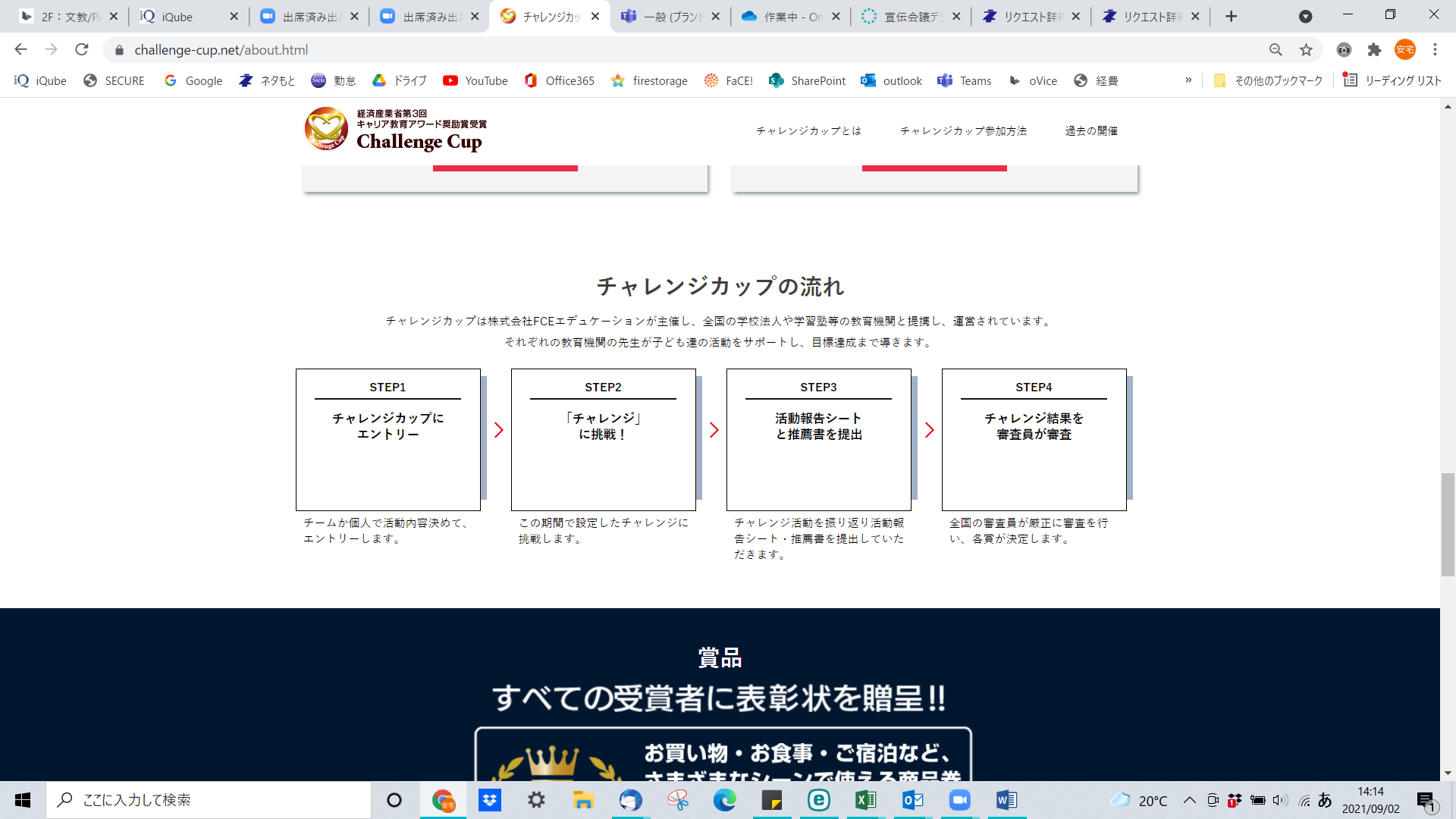Reload the current page
The height and width of the screenshot is (819, 1456).
82,50
